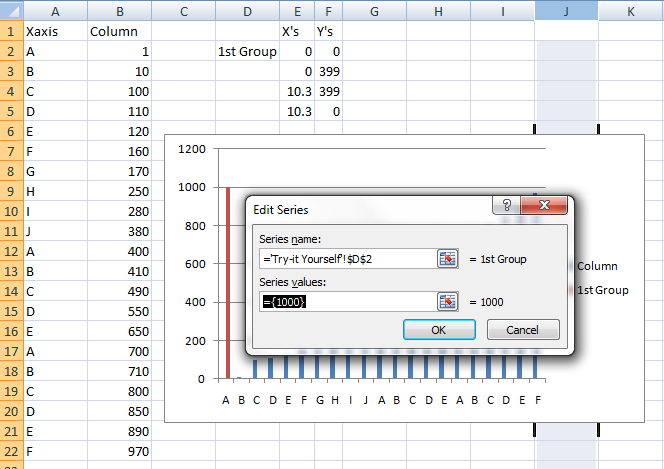Select column B header
The width and height of the screenshot is (664, 469).
(119, 11)
